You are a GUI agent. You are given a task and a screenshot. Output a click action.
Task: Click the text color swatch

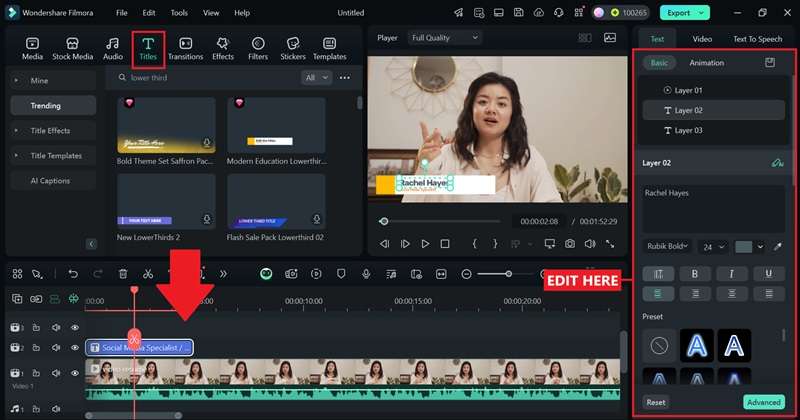[x=743, y=246]
